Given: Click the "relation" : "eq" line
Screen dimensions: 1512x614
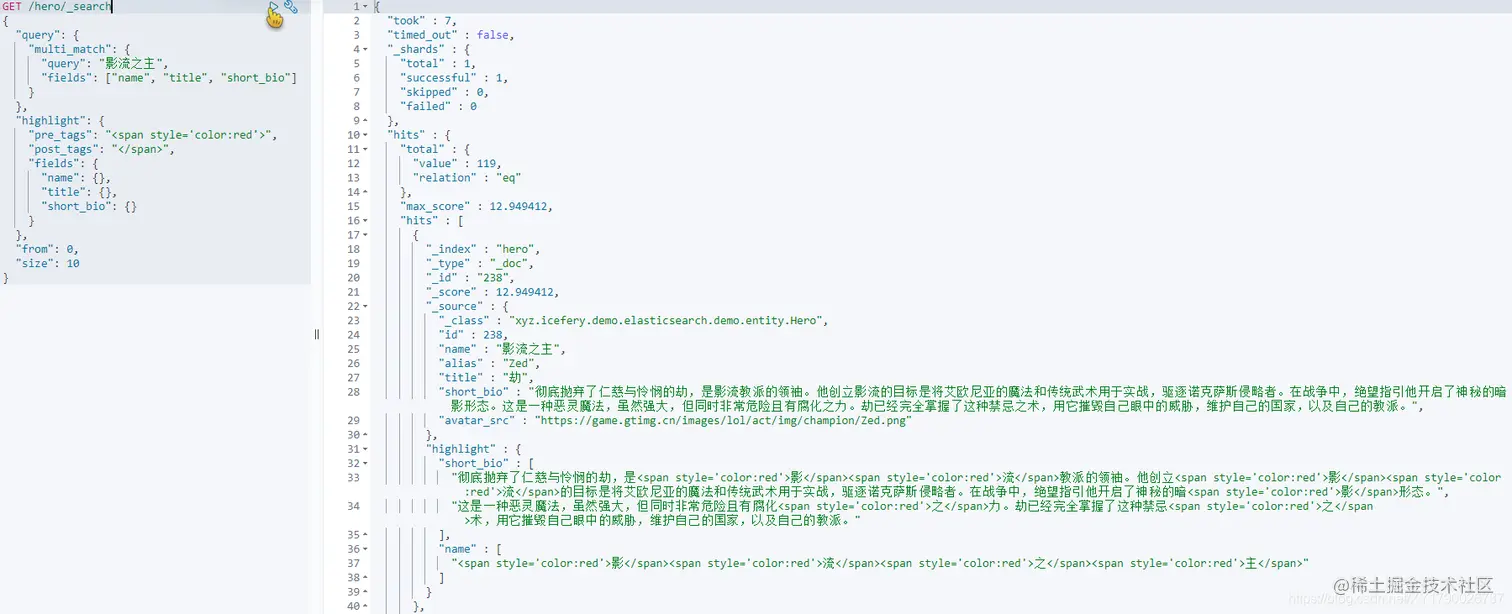Looking at the screenshot, I should tap(467, 177).
